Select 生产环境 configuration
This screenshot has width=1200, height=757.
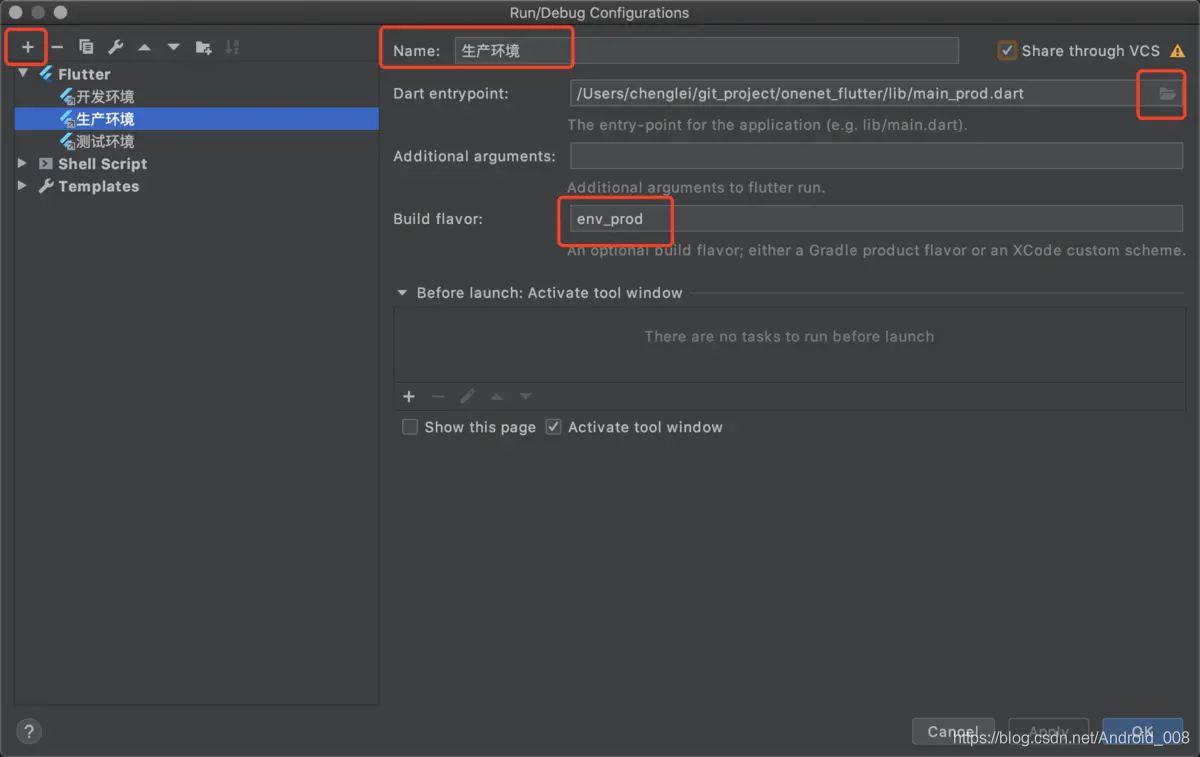[197, 119]
